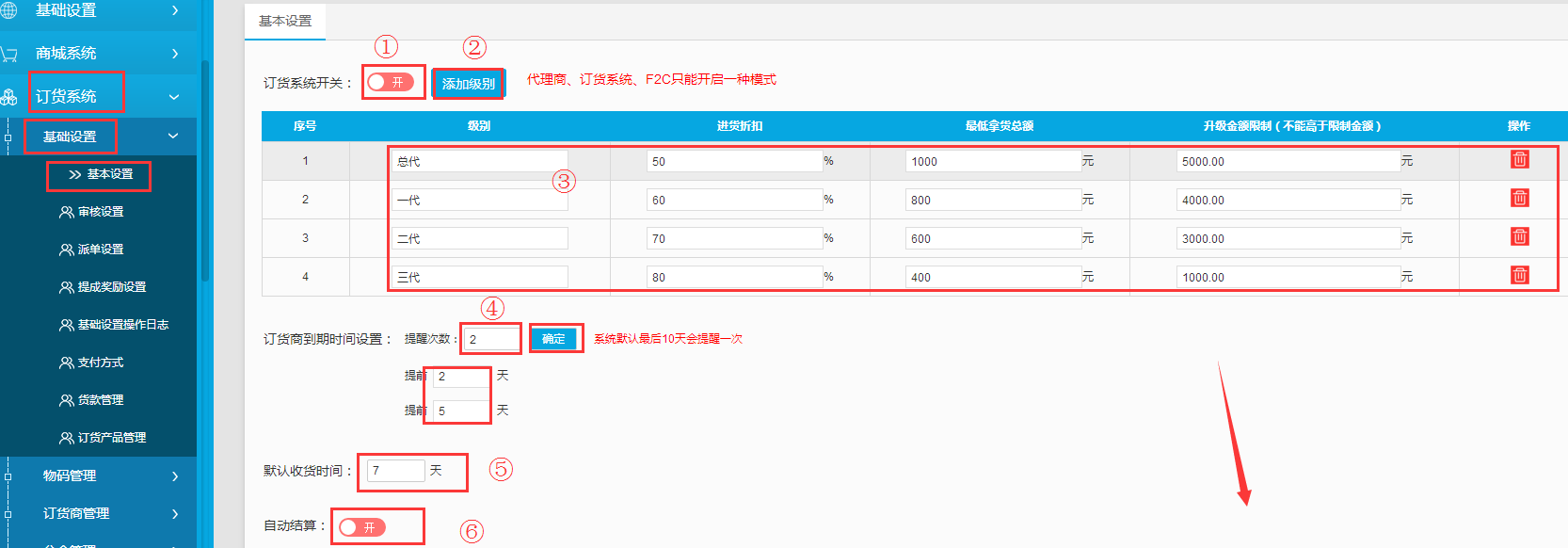Delete the 一代 level row
Image resolution: width=1568 pixels, height=548 pixels.
coord(1519,198)
